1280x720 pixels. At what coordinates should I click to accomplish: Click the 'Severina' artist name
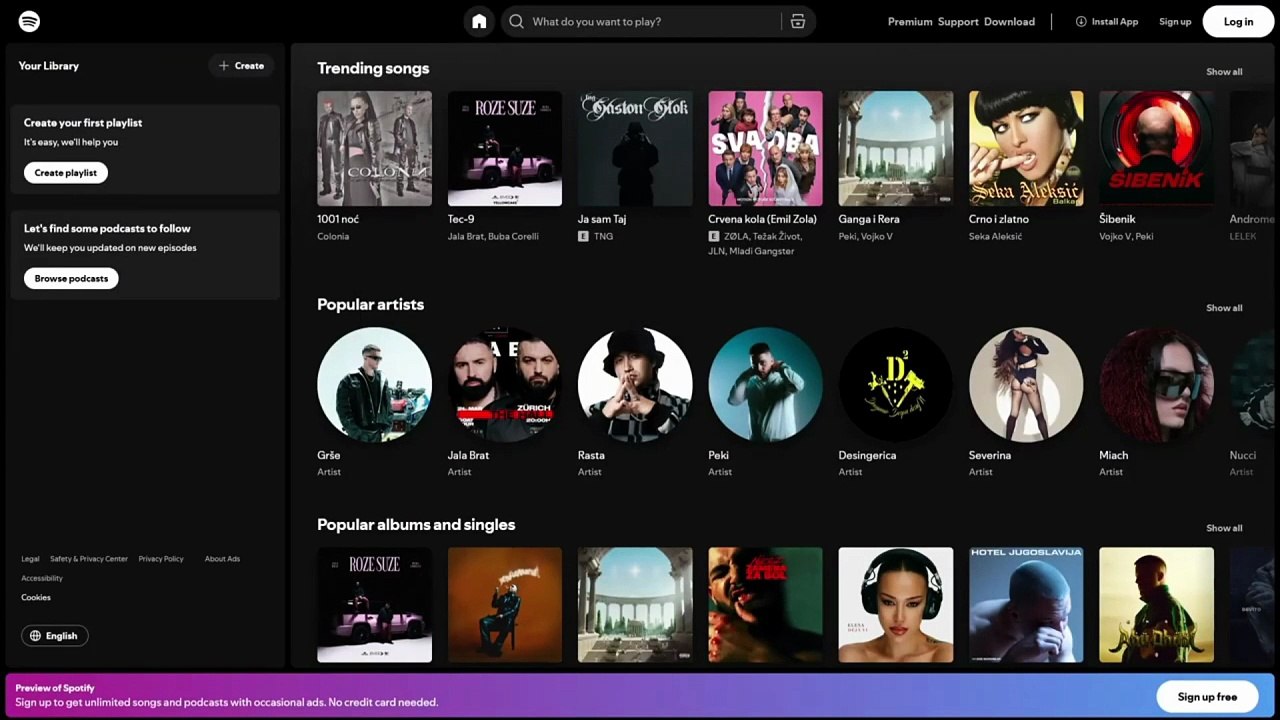990,455
